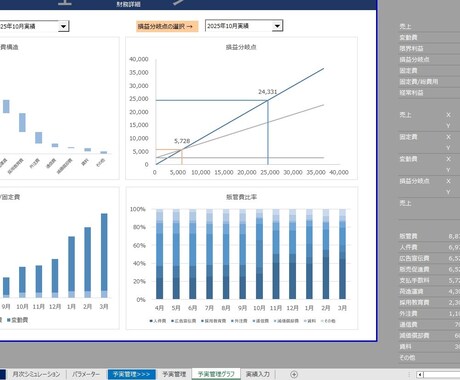Image resolution: width=460 pixels, height=380 pixels.
Task: Select the 40,000 label on the vertical axis
Action: coord(139,59)
